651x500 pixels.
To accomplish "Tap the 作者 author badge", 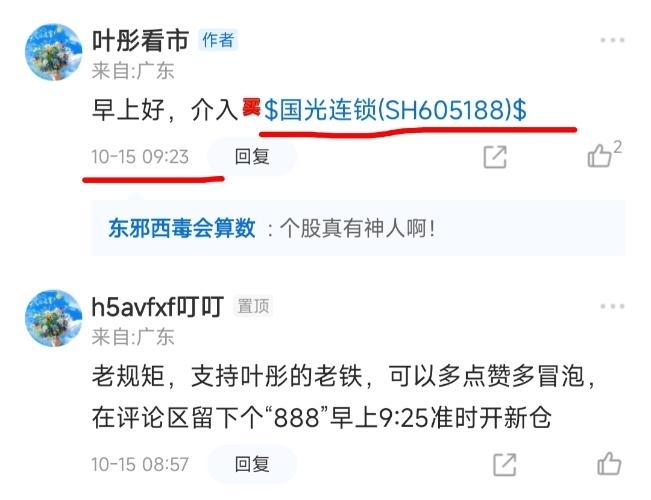I will click(x=218, y=40).
